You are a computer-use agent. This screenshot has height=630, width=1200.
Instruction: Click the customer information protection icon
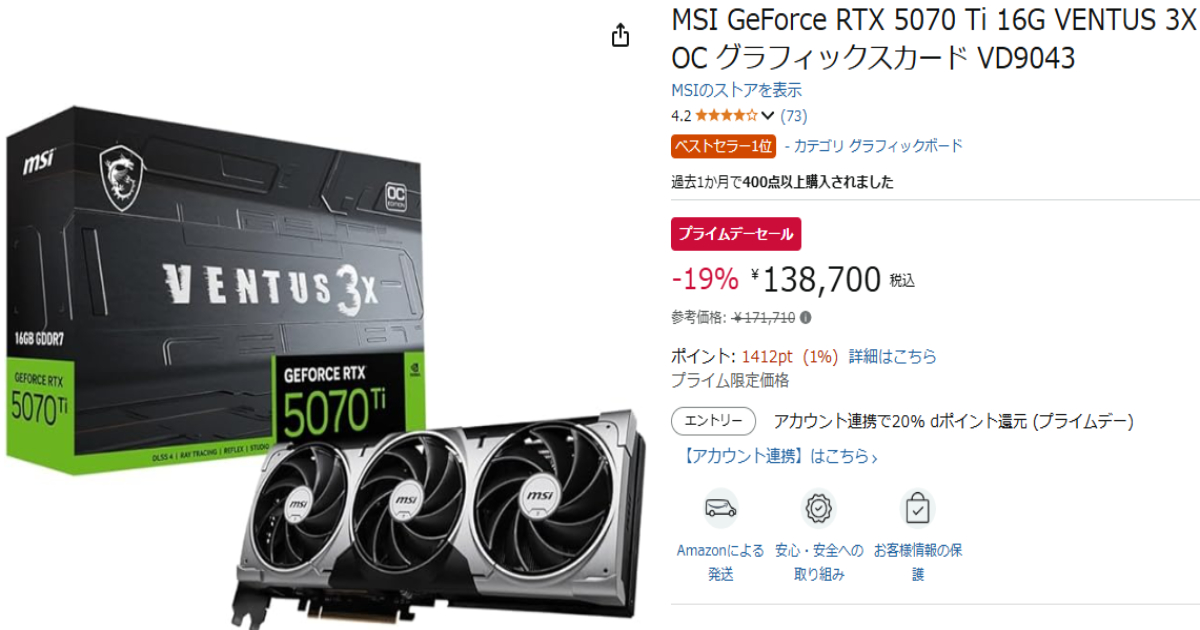click(917, 508)
